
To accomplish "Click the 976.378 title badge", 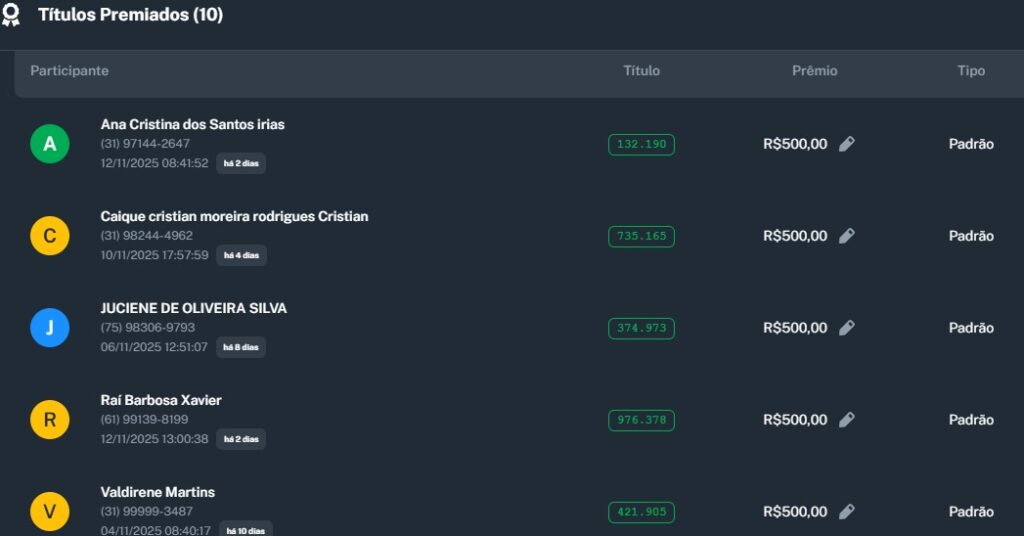I will coord(641,420).
